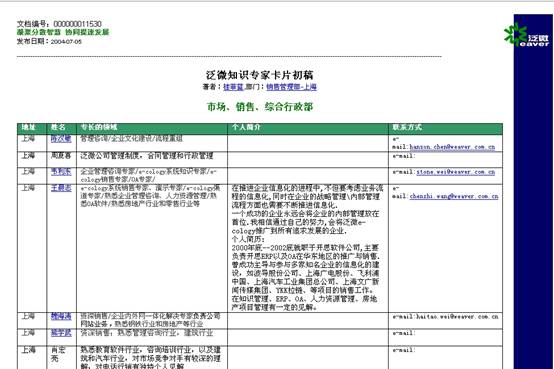The width and height of the screenshot is (554, 369).
Task: Open the name link in haitao.wei's row
Action: [x=61, y=316]
